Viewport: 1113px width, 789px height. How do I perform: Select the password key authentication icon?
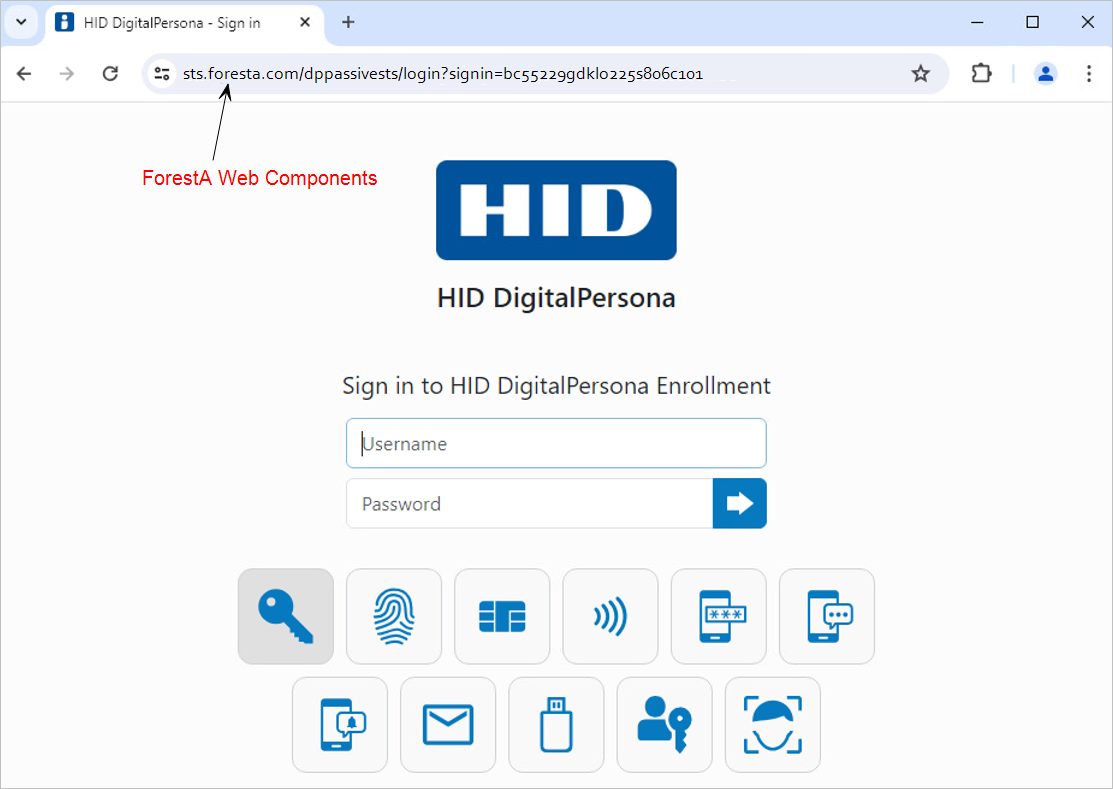(x=285, y=616)
